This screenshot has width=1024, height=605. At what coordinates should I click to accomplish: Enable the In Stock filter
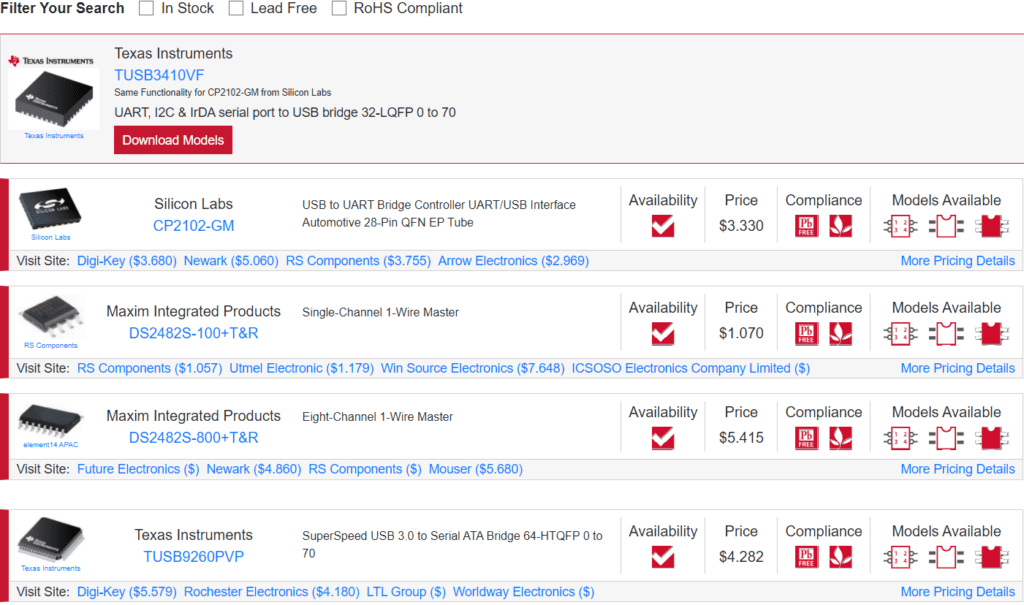[146, 8]
